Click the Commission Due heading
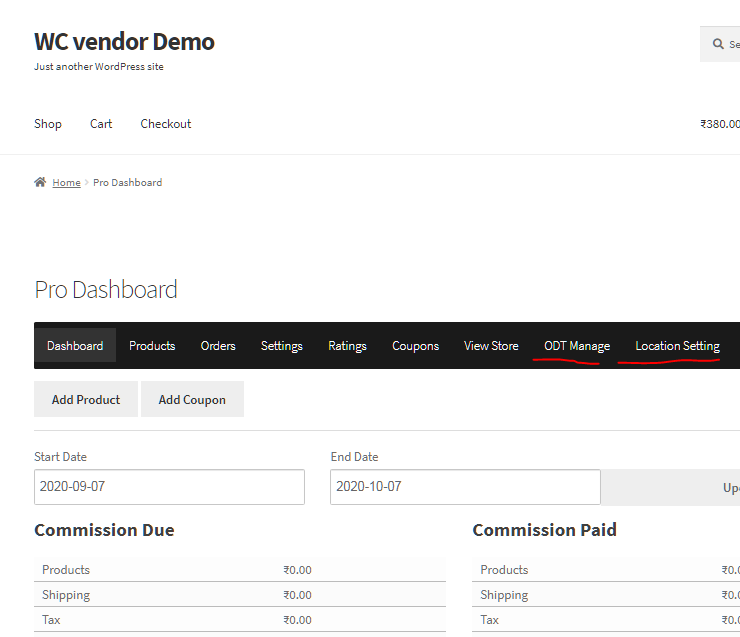 [x=104, y=530]
